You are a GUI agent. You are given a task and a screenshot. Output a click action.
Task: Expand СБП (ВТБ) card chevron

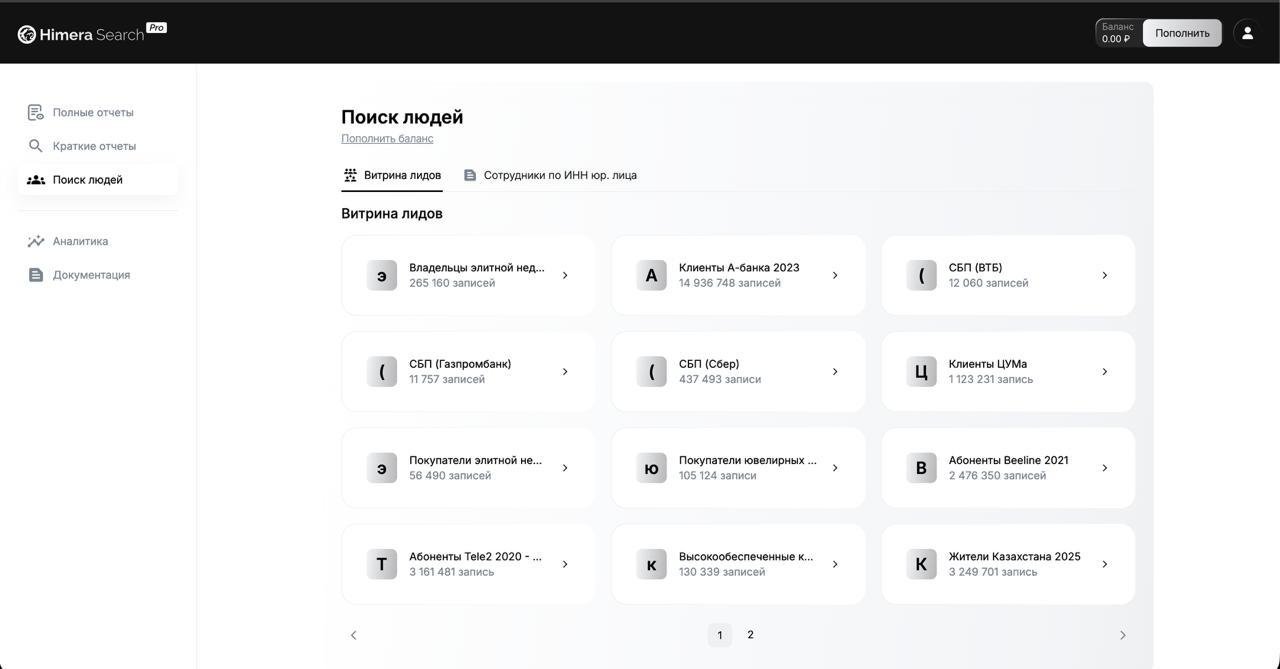coord(1104,275)
